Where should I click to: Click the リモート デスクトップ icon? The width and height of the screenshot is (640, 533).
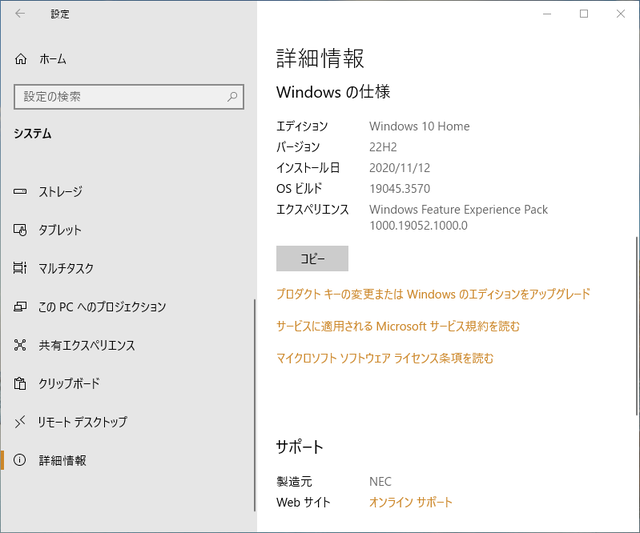point(20,422)
